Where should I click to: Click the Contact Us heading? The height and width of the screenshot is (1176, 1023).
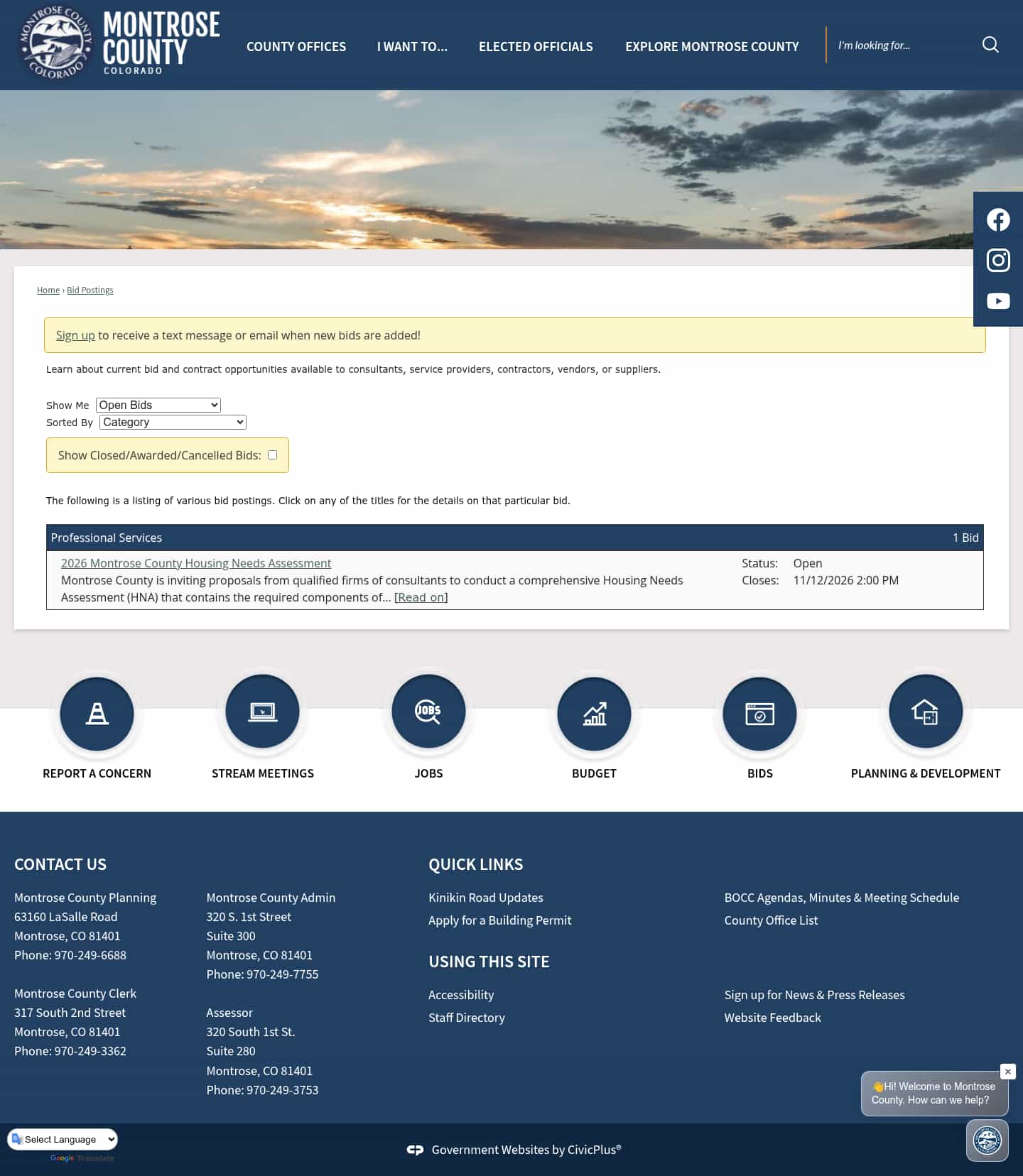point(60,864)
